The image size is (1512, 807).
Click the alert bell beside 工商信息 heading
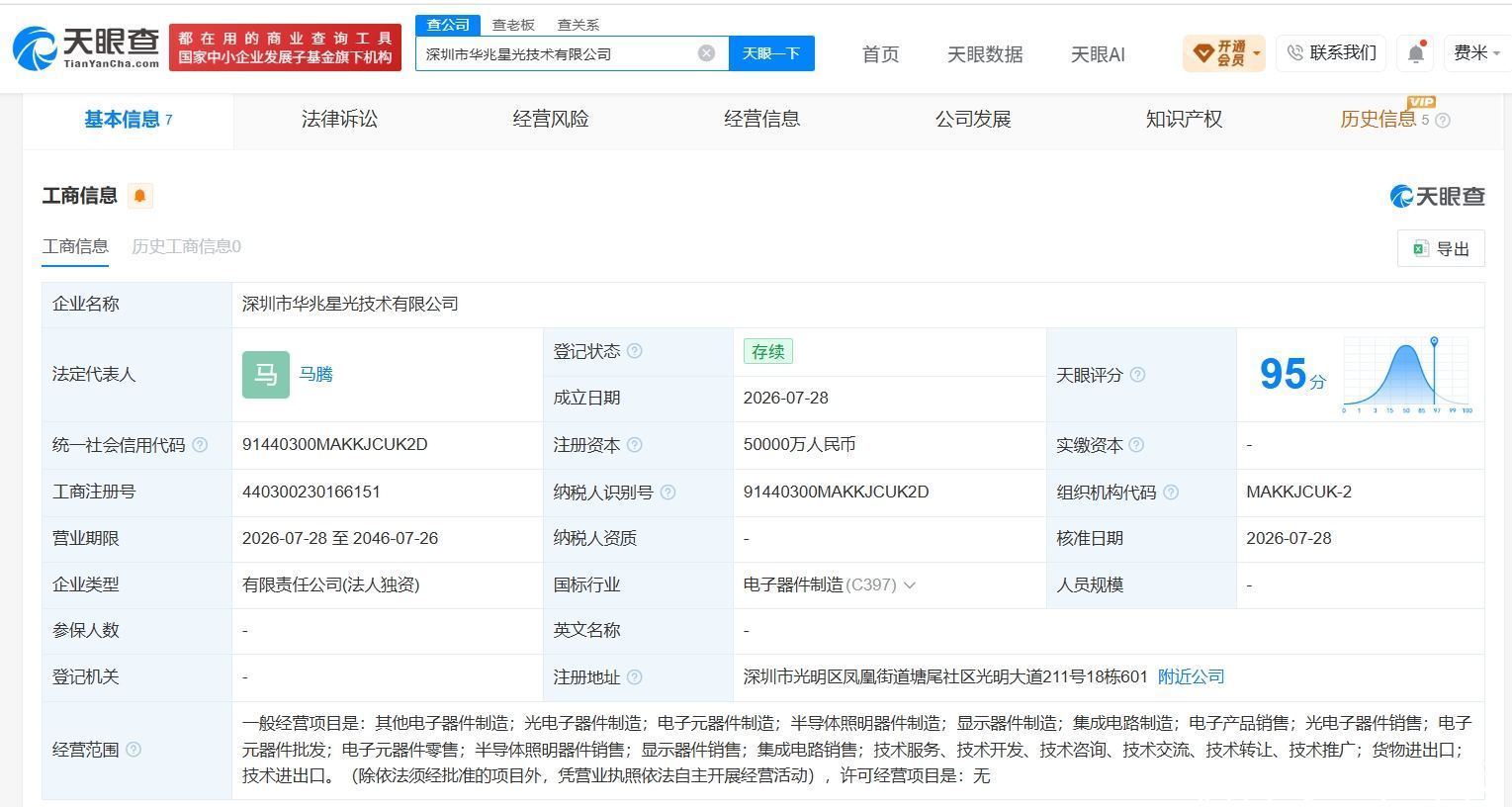pos(140,196)
